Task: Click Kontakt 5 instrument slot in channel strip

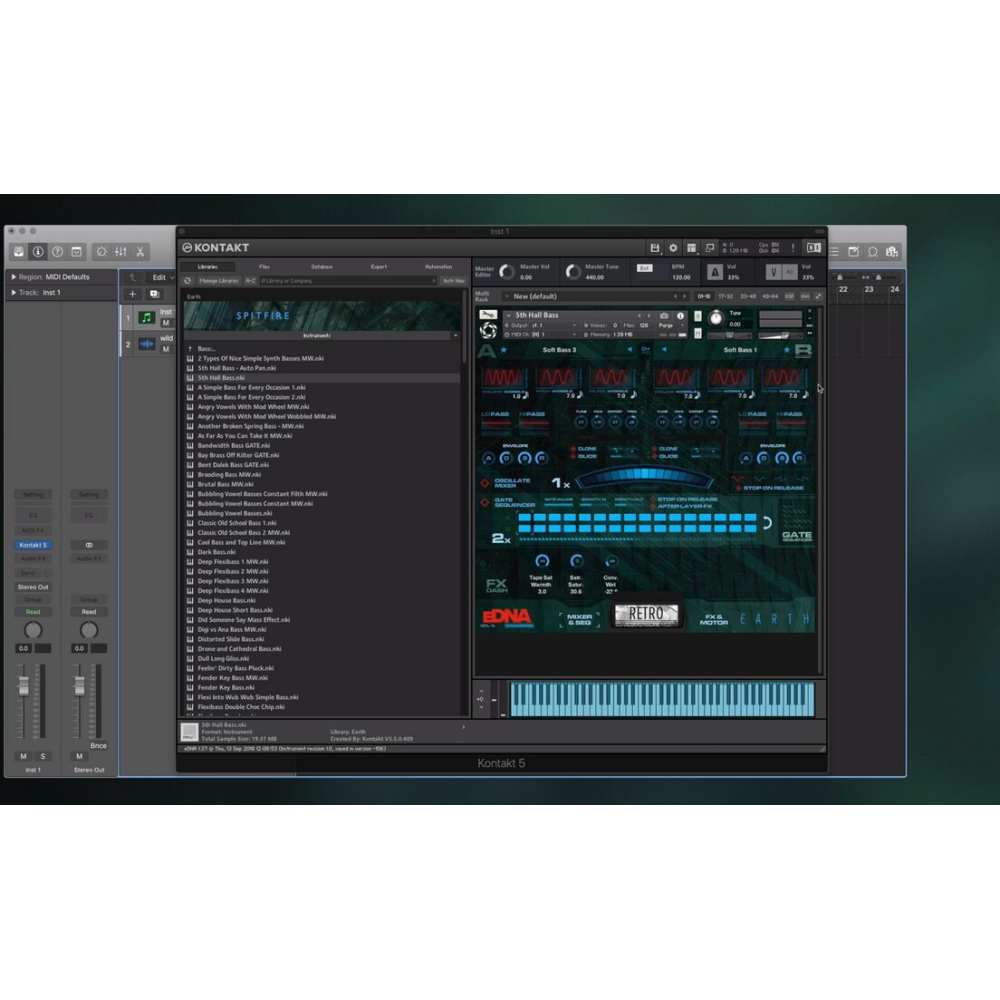Action: click(33, 545)
